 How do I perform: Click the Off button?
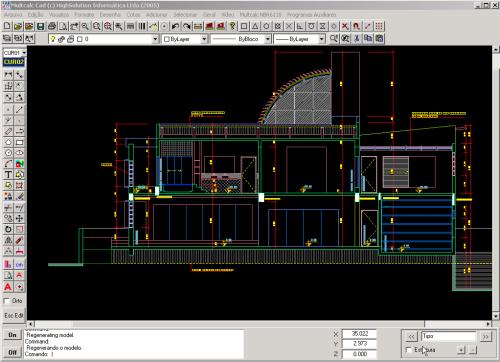click(x=12, y=352)
